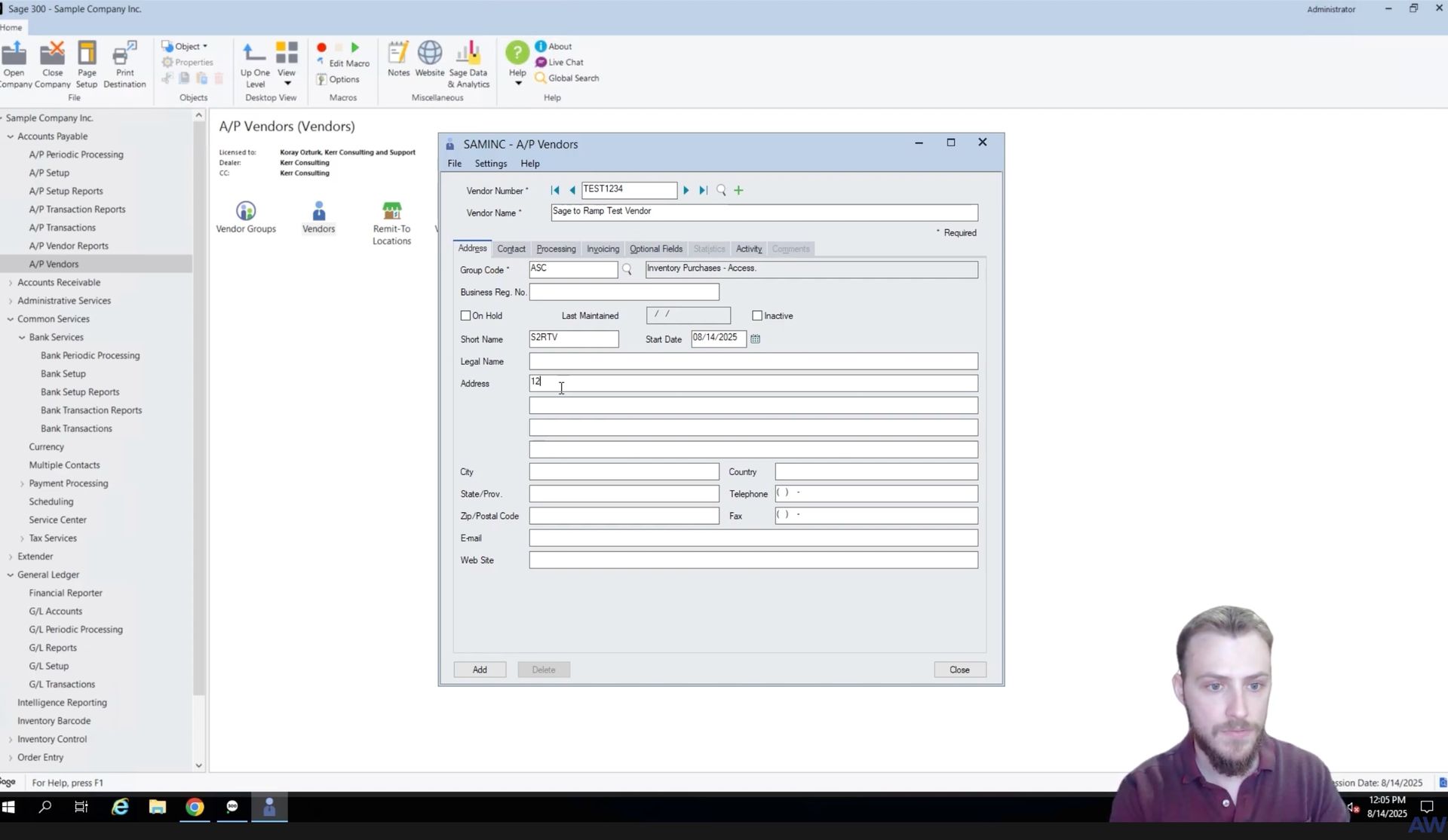Click the record macro red button
The height and width of the screenshot is (840, 1448).
(x=321, y=48)
